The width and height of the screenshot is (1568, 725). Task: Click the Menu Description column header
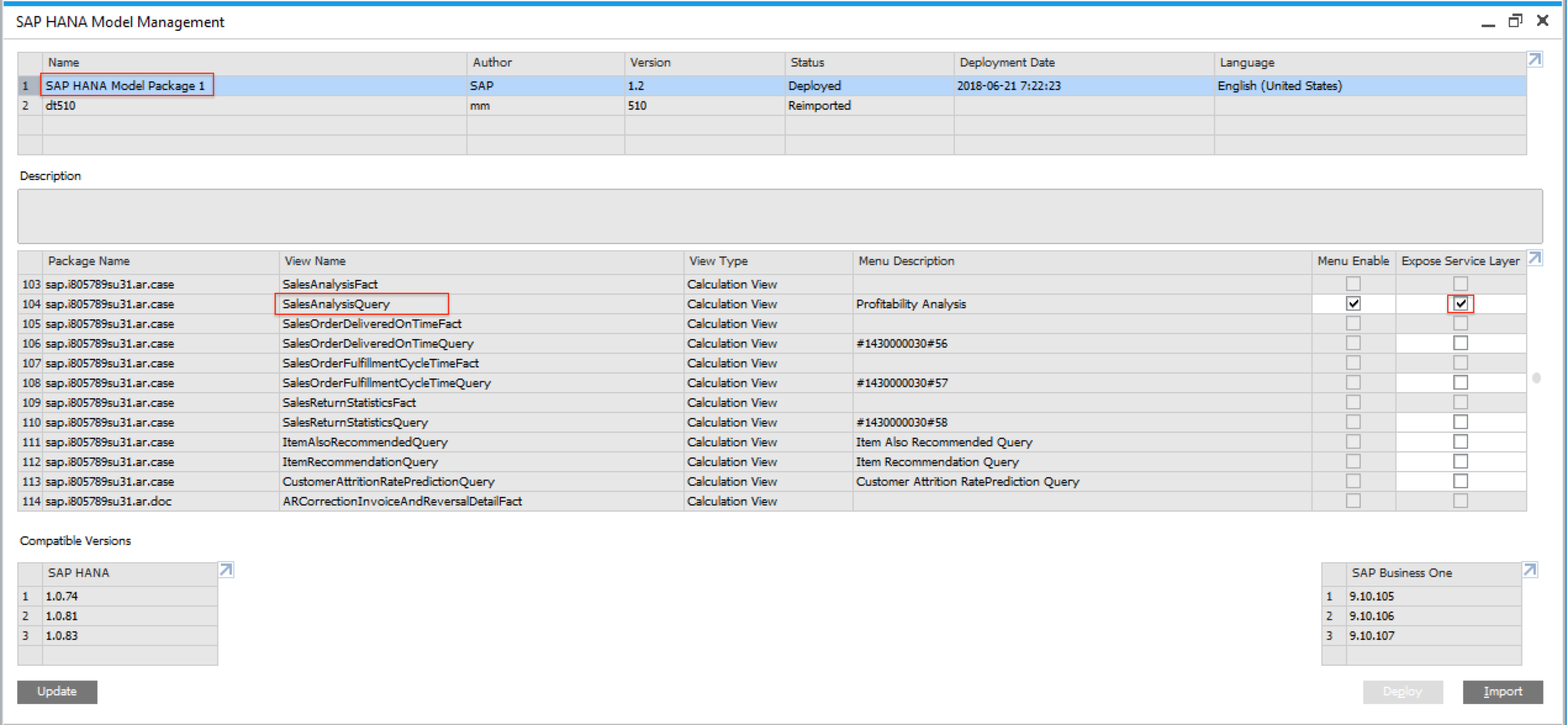coord(1083,261)
